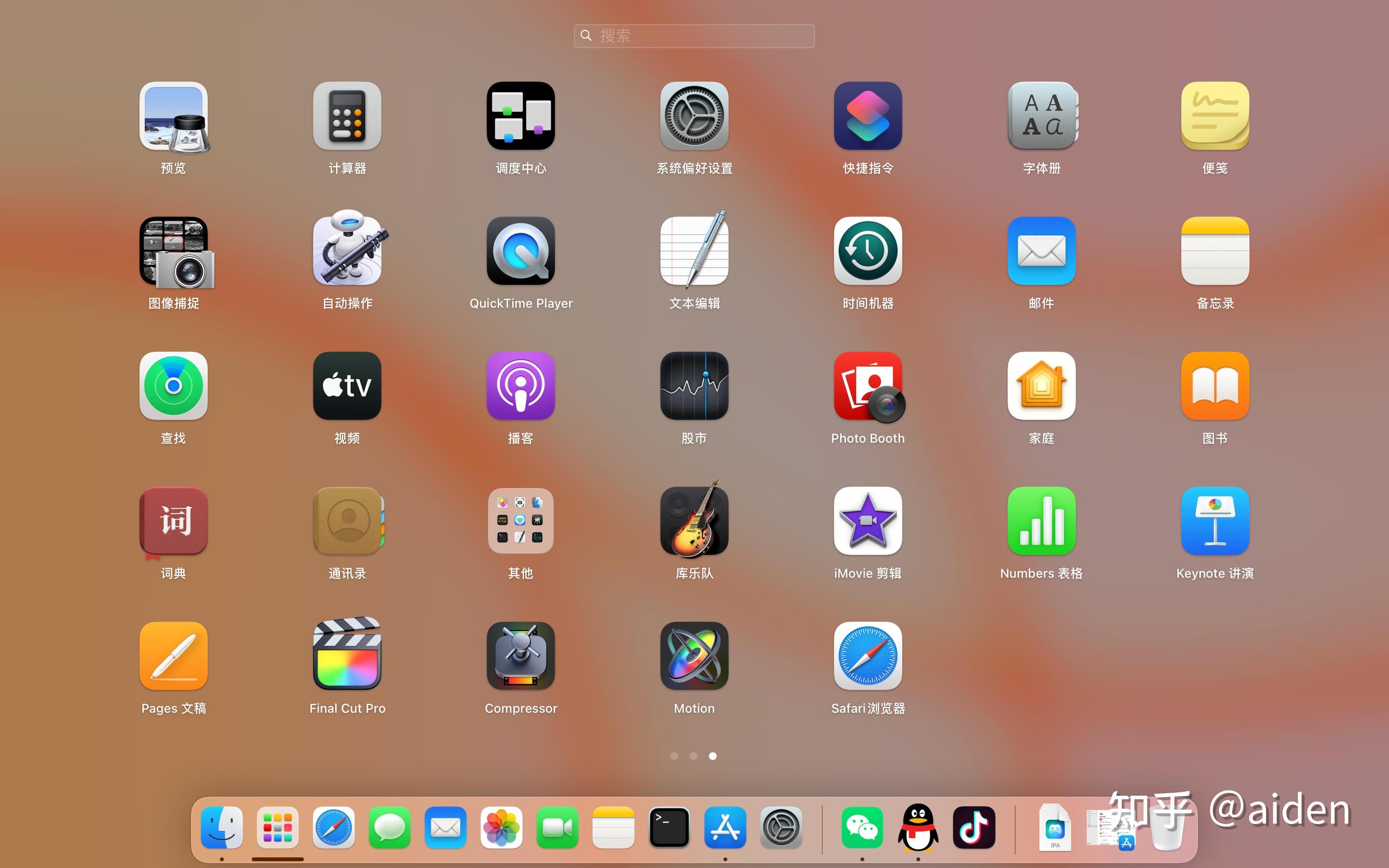Open the IPA file in the Dock
1389x868 pixels.
tap(1055, 827)
